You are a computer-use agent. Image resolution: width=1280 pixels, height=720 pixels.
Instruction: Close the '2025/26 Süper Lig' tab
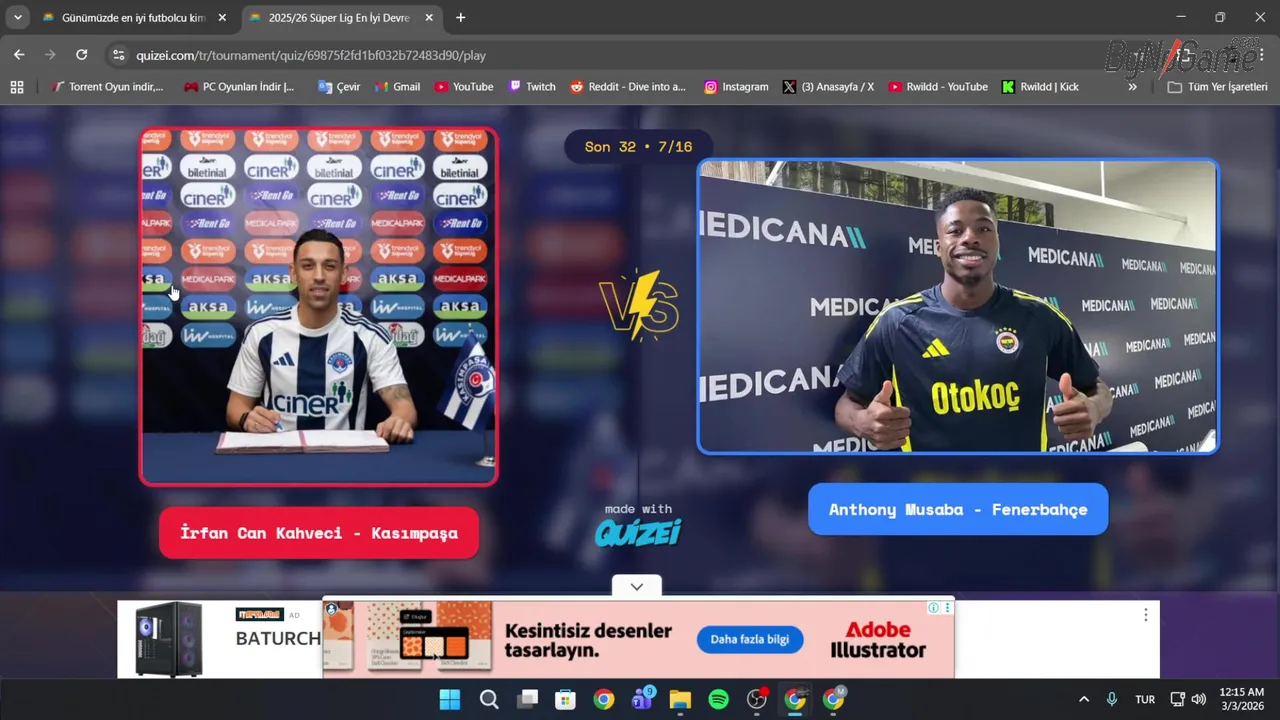tap(429, 18)
